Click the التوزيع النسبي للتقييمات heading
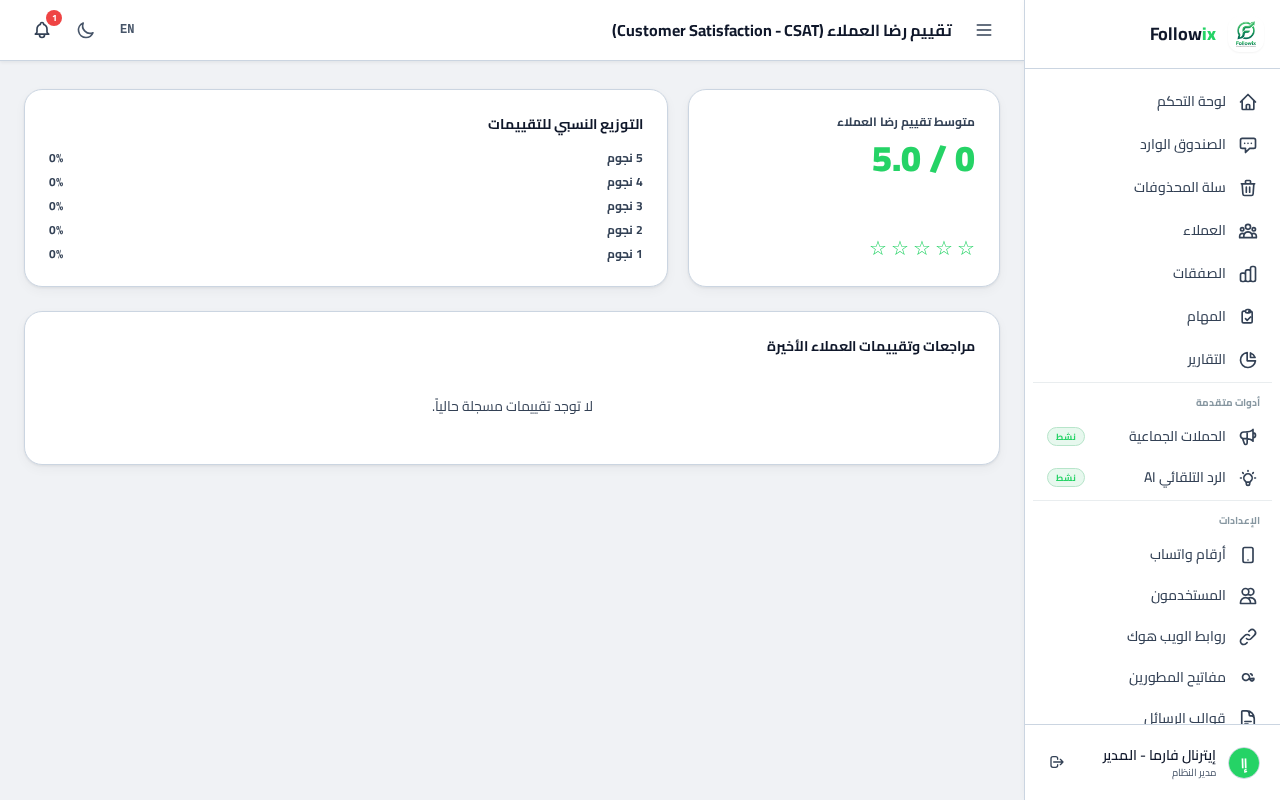The height and width of the screenshot is (800, 1280). tap(565, 124)
